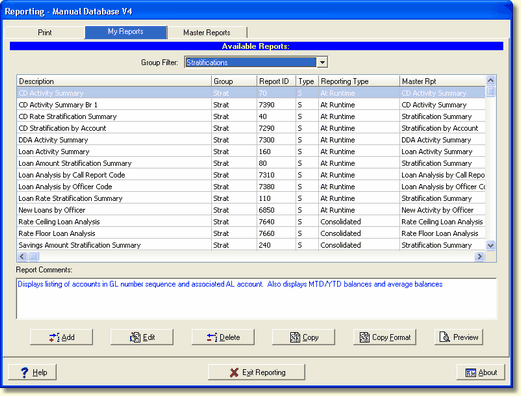The width and height of the screenshot is (521, 396).
Task: Select the Loan Amount Stratification Summary row
Action: (x=251, y=163)
